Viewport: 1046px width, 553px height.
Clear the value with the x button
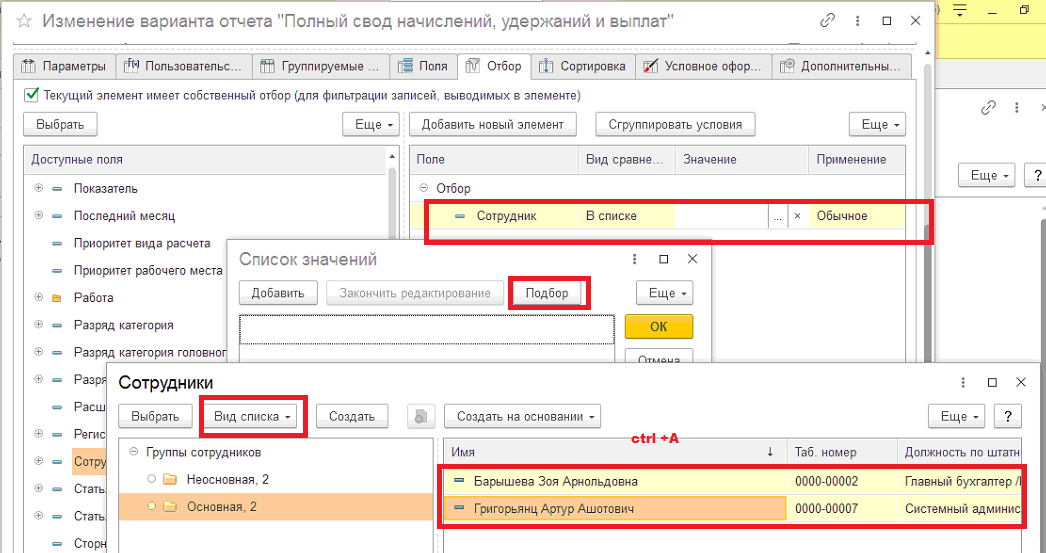[x=797, y=216]
